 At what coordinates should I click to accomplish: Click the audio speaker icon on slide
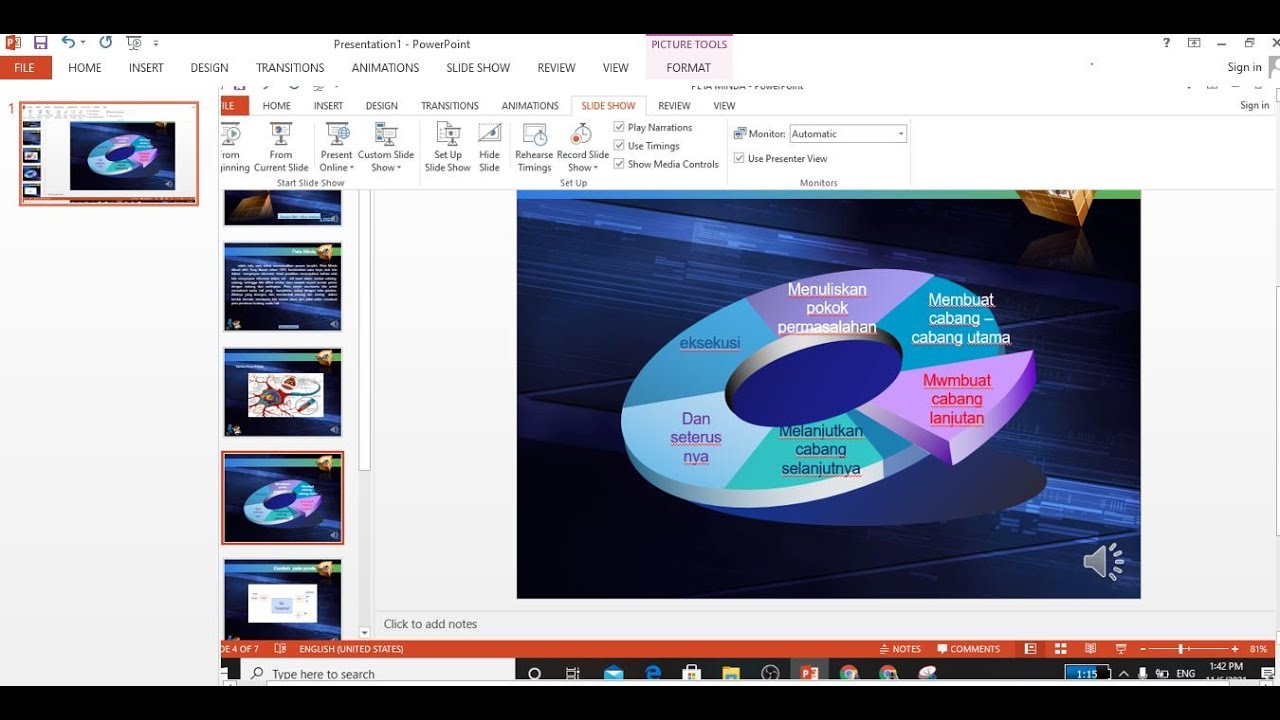[x=1104, y=562]
